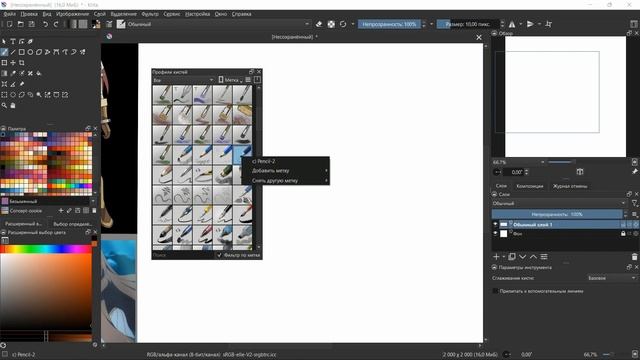Screen dimensions: 640x360
Task: Choose add tag context menu entry
Action: [x=286, y=171]
